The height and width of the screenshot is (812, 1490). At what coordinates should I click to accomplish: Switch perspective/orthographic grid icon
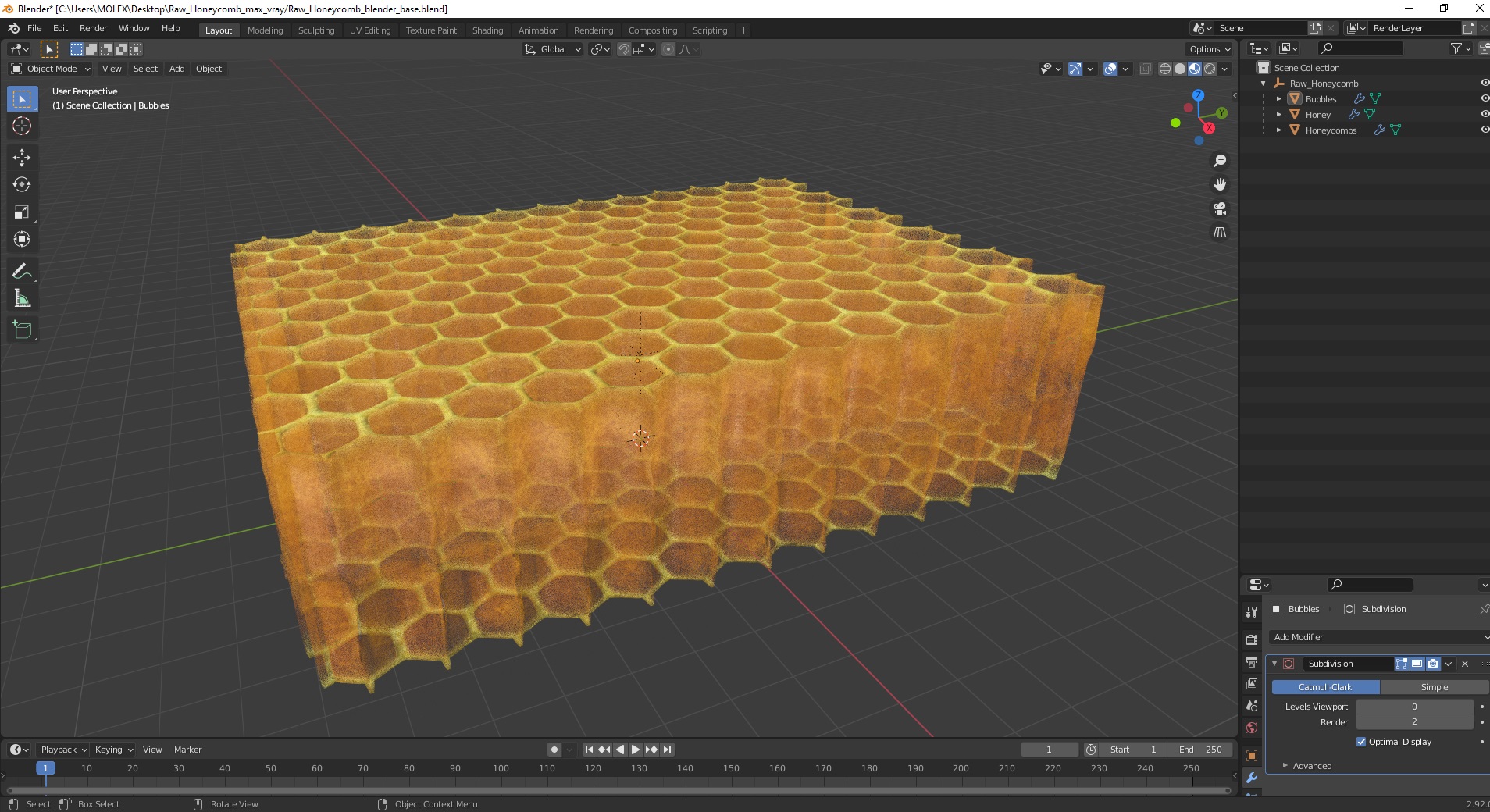pos(1220,233)
